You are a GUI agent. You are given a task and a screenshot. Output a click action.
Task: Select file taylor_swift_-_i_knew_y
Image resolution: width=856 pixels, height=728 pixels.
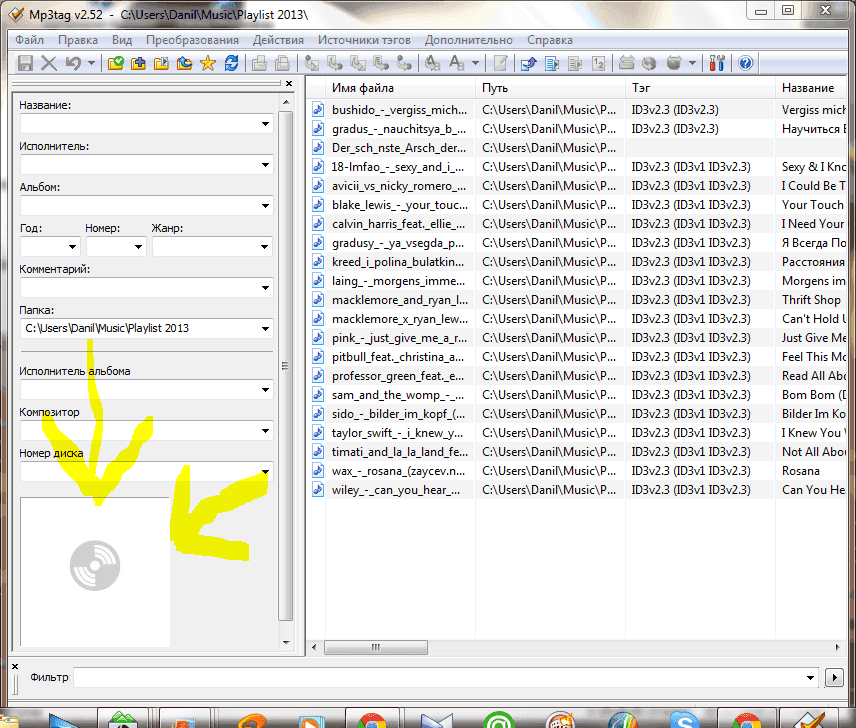(397, 433)
